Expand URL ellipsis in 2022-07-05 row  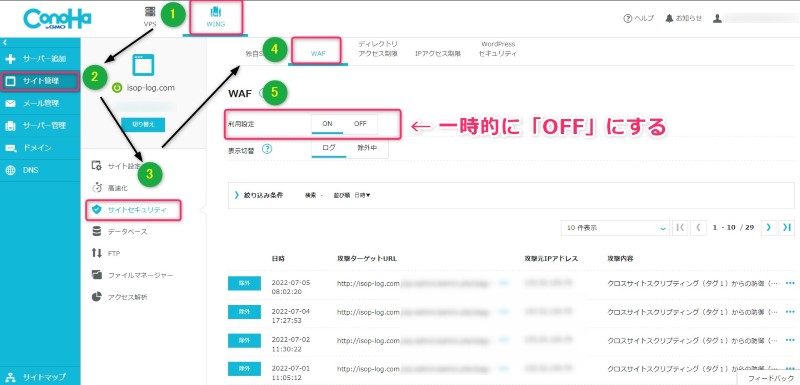[504, 283]
